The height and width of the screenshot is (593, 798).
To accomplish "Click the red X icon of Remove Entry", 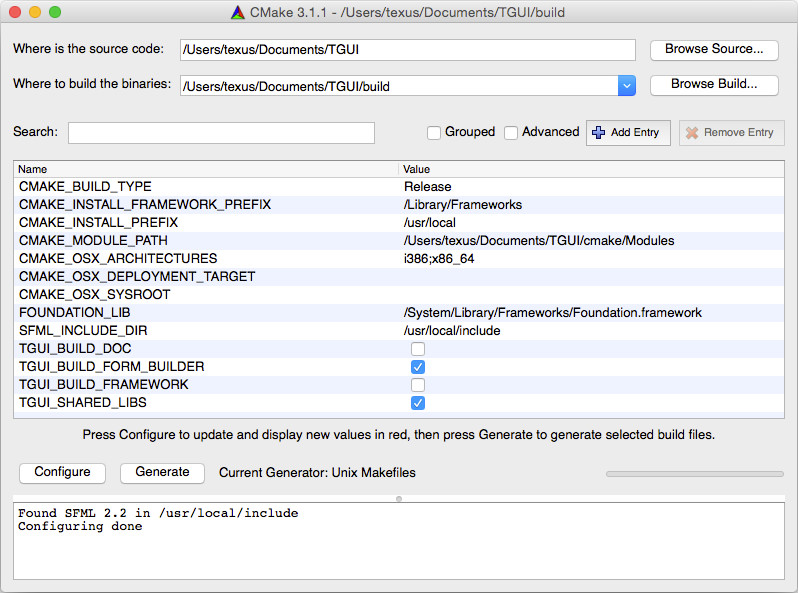I will coord(692,133).
